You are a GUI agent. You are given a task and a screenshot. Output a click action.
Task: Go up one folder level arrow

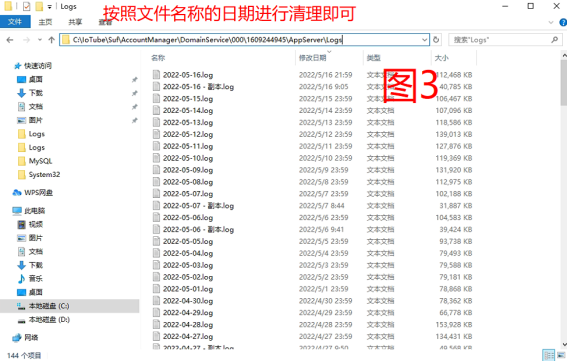point(51,40)
